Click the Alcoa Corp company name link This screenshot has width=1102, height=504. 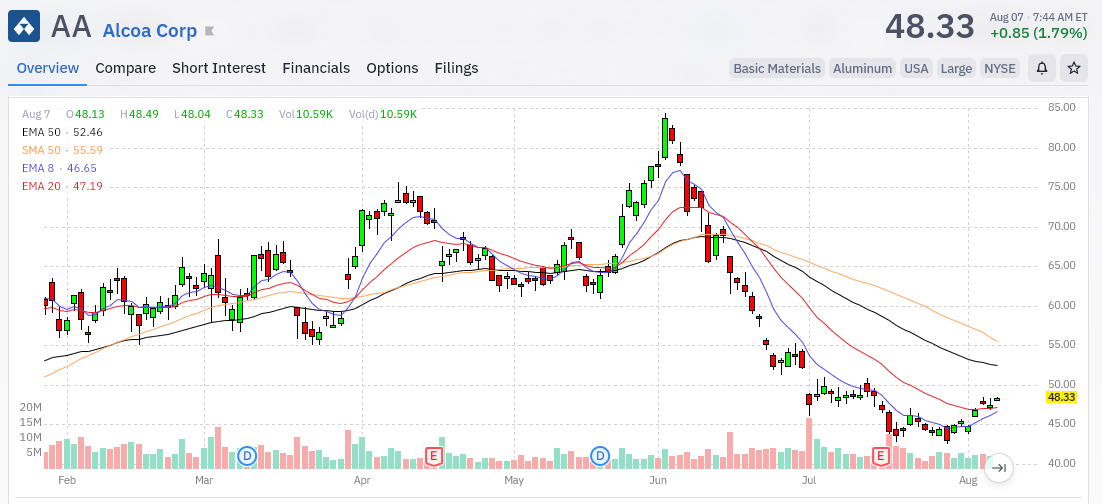click(150, 31)
